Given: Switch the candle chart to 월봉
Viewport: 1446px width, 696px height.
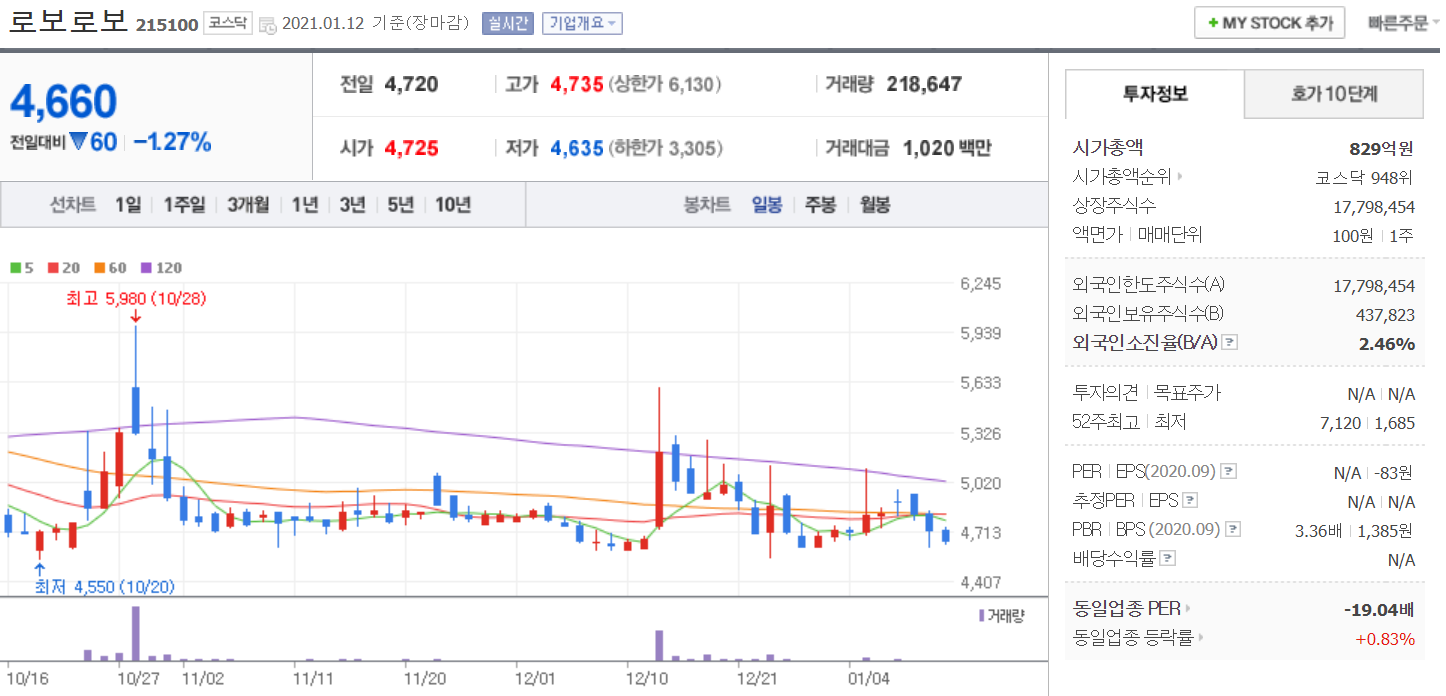Looking at the screenshot, I should pyautogui.click(x=874, y=205).
